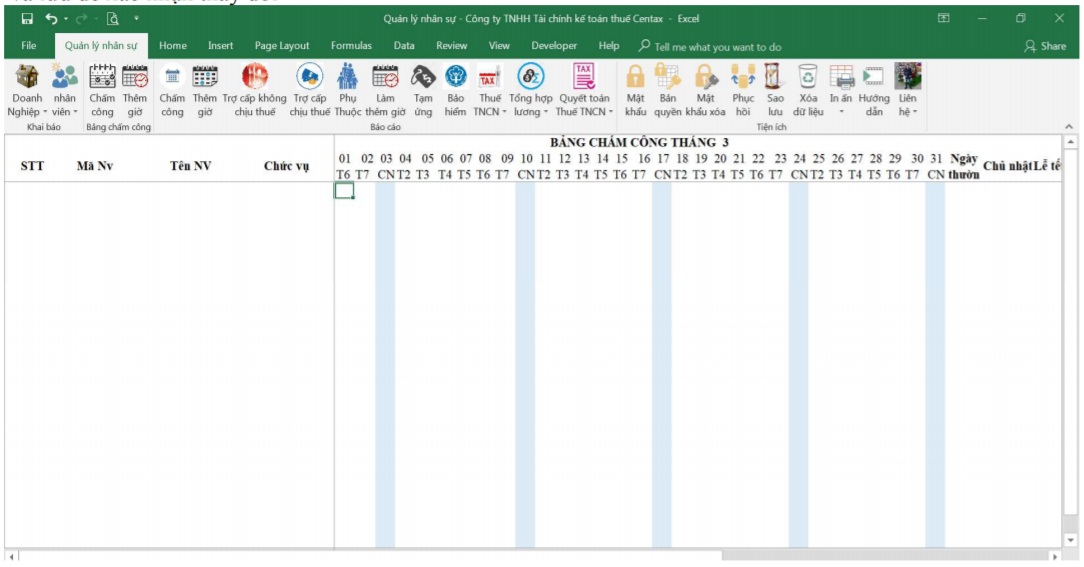Click the Share button

1045,46
